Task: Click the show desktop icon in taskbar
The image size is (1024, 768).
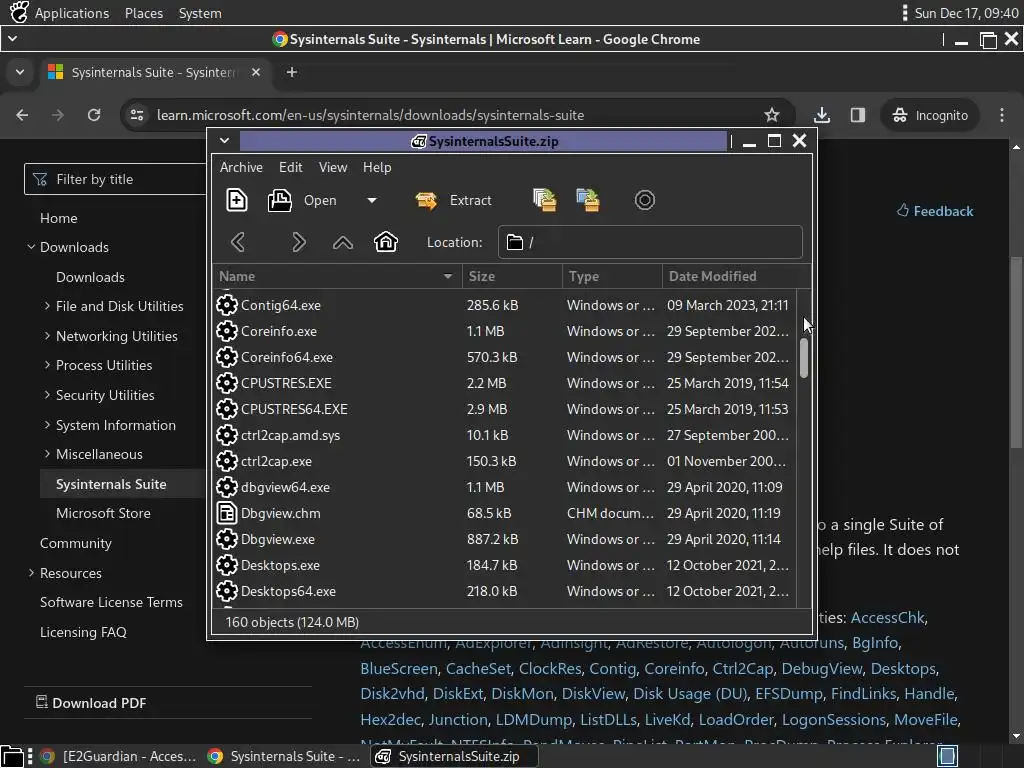Action: click(x=948, y=756)
